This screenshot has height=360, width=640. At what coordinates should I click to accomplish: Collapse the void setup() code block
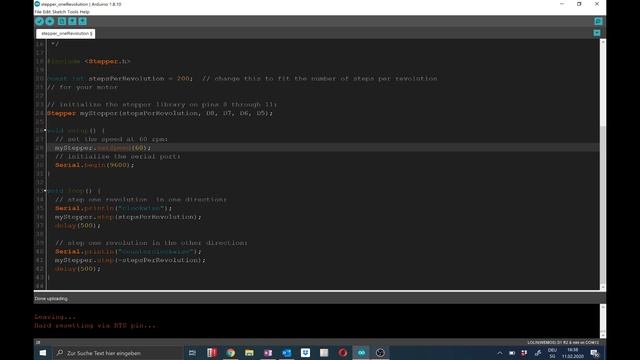pos(45,130)
